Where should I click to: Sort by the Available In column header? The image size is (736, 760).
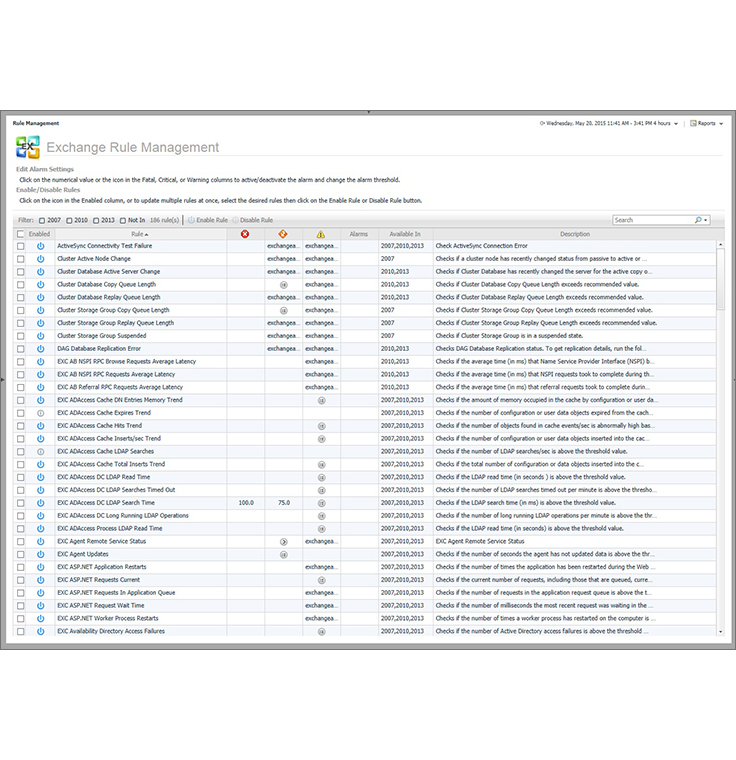coord(405,234)
